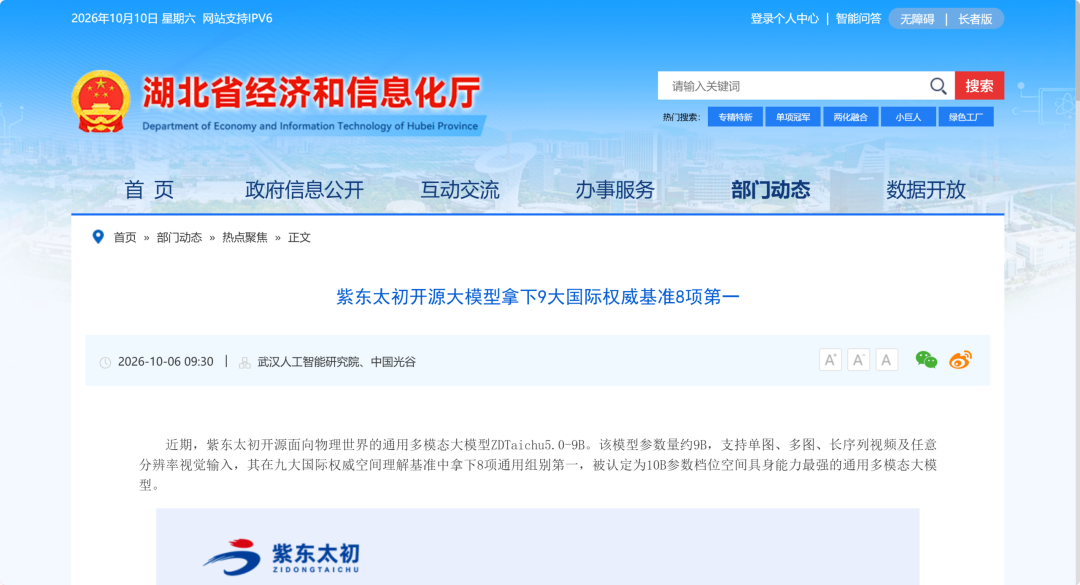
Task: Select hot search tag 两化融合
Action: tap(850, 117)
